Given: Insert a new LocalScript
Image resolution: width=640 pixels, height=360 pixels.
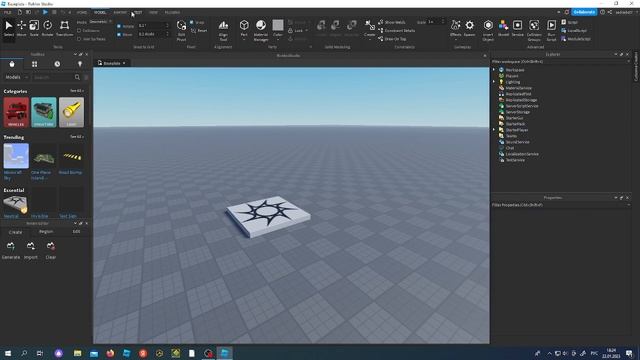Looking at the screenshot, I should pos(574,31).
